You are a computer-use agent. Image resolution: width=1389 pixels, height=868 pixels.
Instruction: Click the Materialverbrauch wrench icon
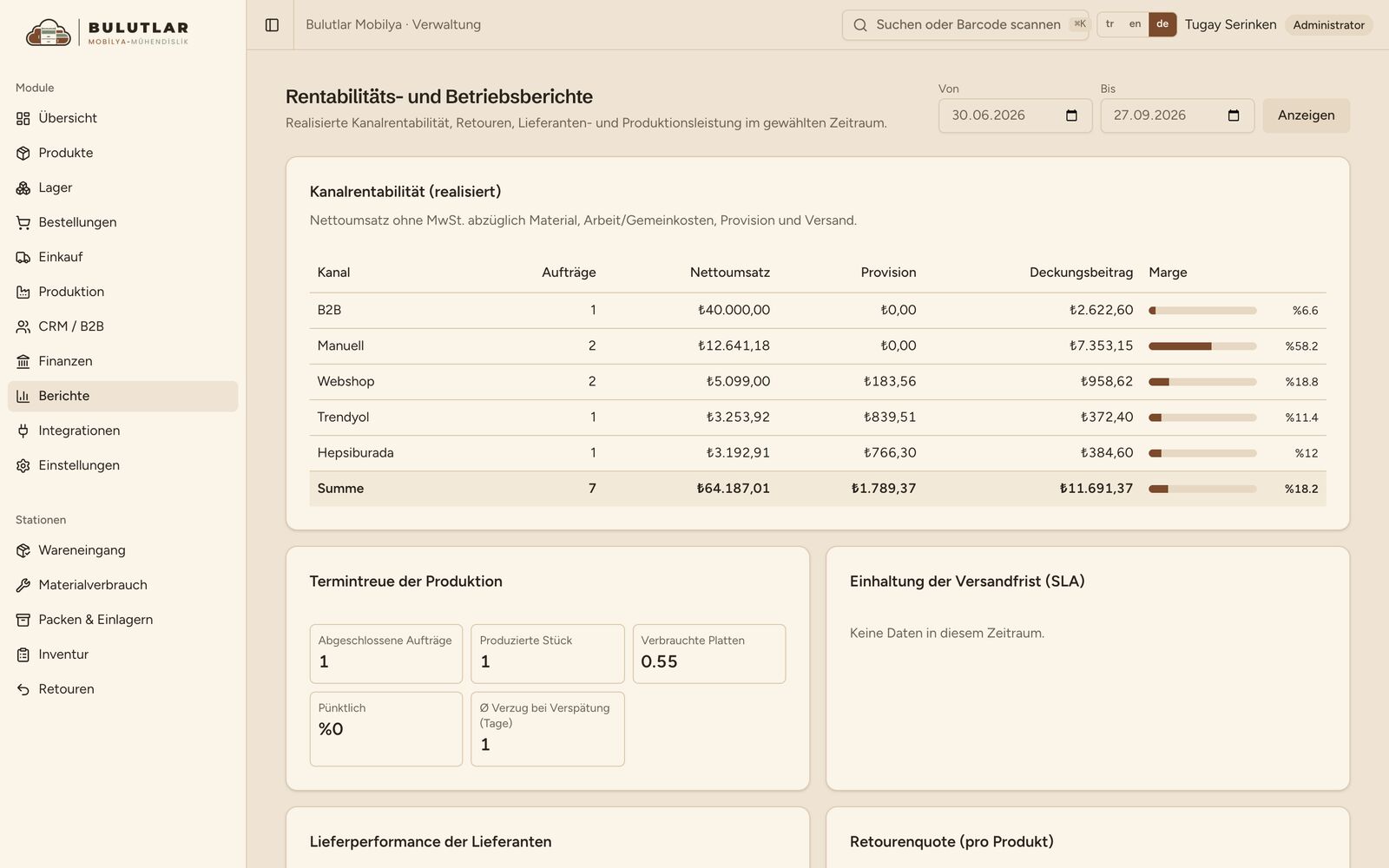pyautogui.click(x=23, y=585)
